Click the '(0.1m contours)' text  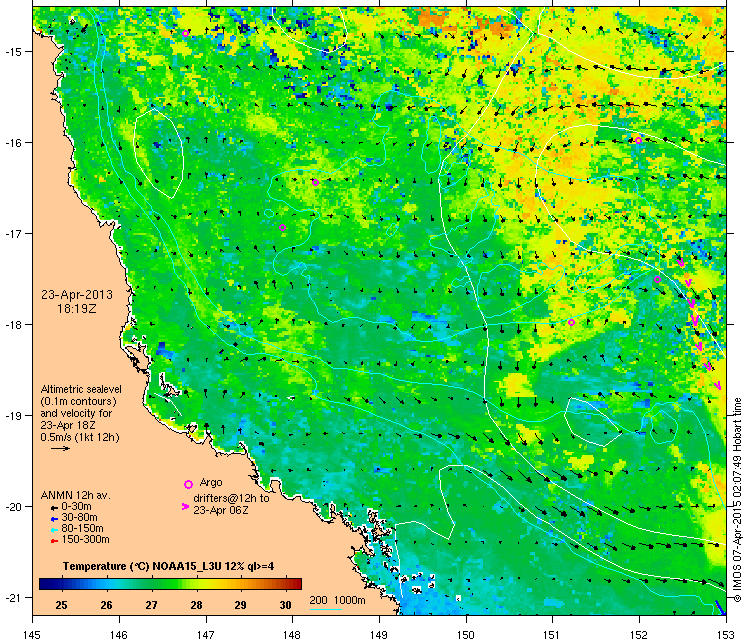78,401
